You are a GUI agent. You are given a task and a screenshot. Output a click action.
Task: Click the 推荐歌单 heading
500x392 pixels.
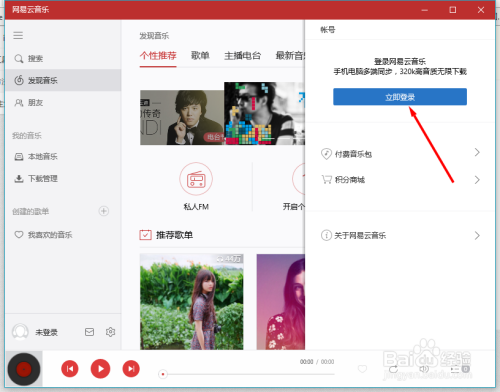pyautogui.click(x=174, y=235)
